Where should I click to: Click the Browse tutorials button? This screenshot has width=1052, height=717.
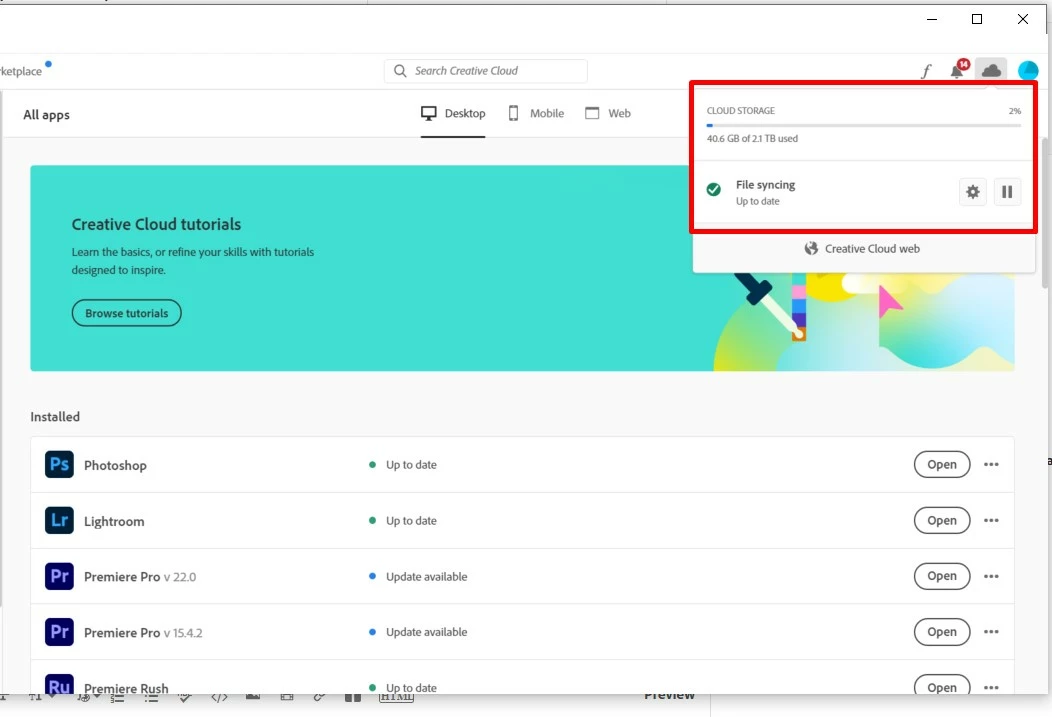coord(127,313)
